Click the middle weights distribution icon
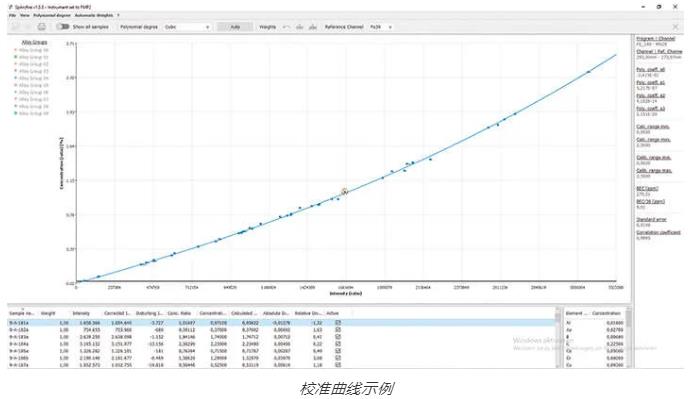The image size is (688, 399). (299, 27)
